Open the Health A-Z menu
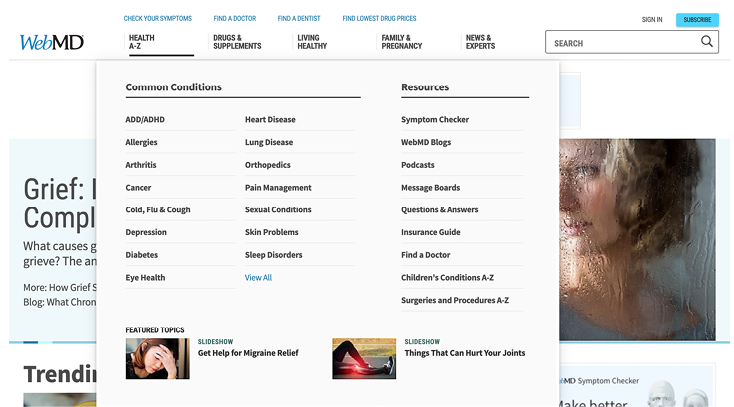 click(x=142, y=42)
